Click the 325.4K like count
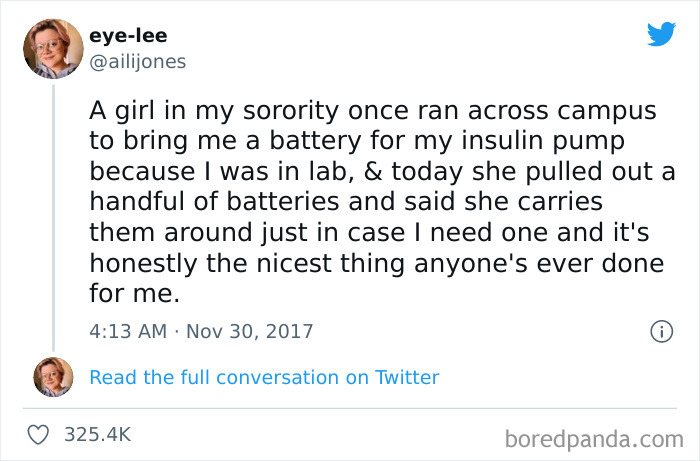Screen dimensions: 700x461 [97, 435]
